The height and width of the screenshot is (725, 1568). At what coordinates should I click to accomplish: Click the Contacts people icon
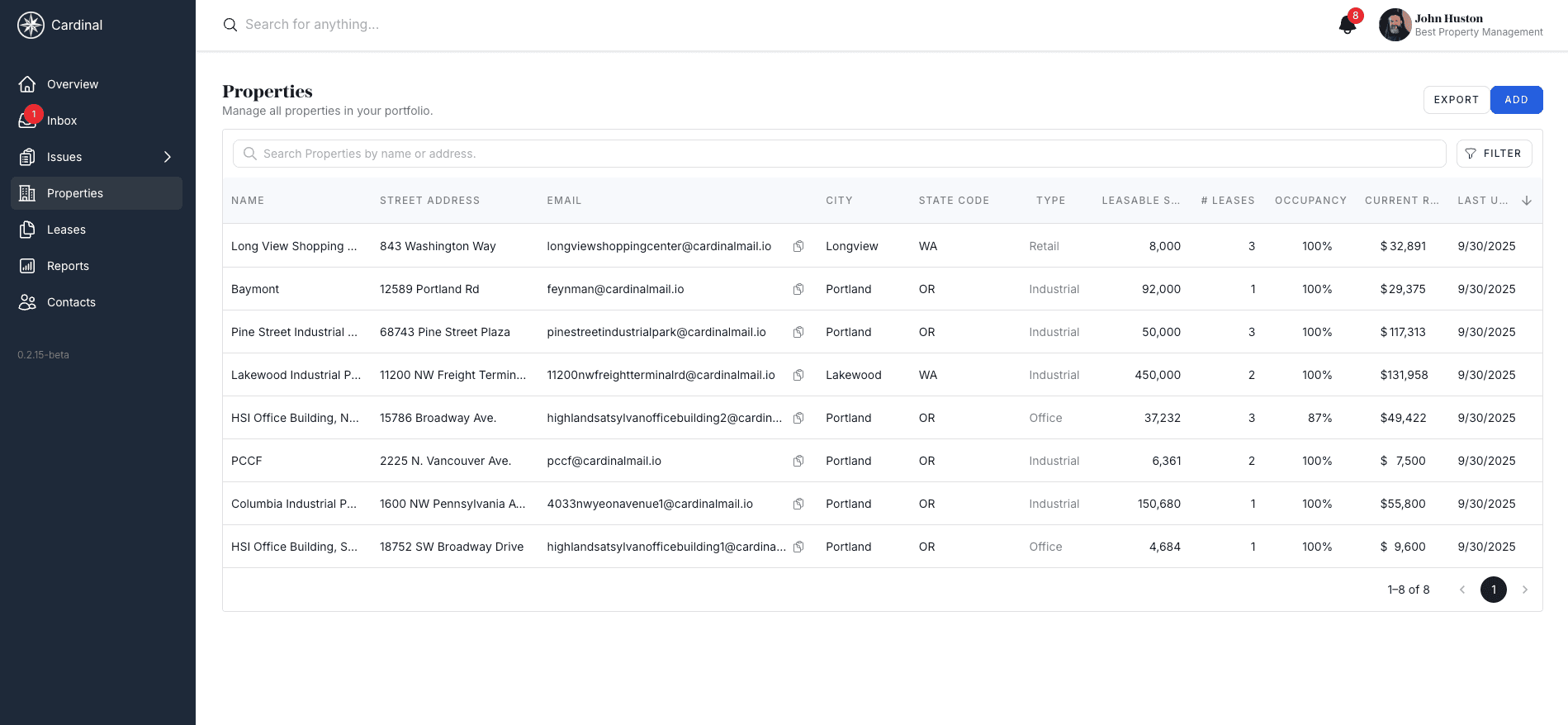click(x=27, y=302)
